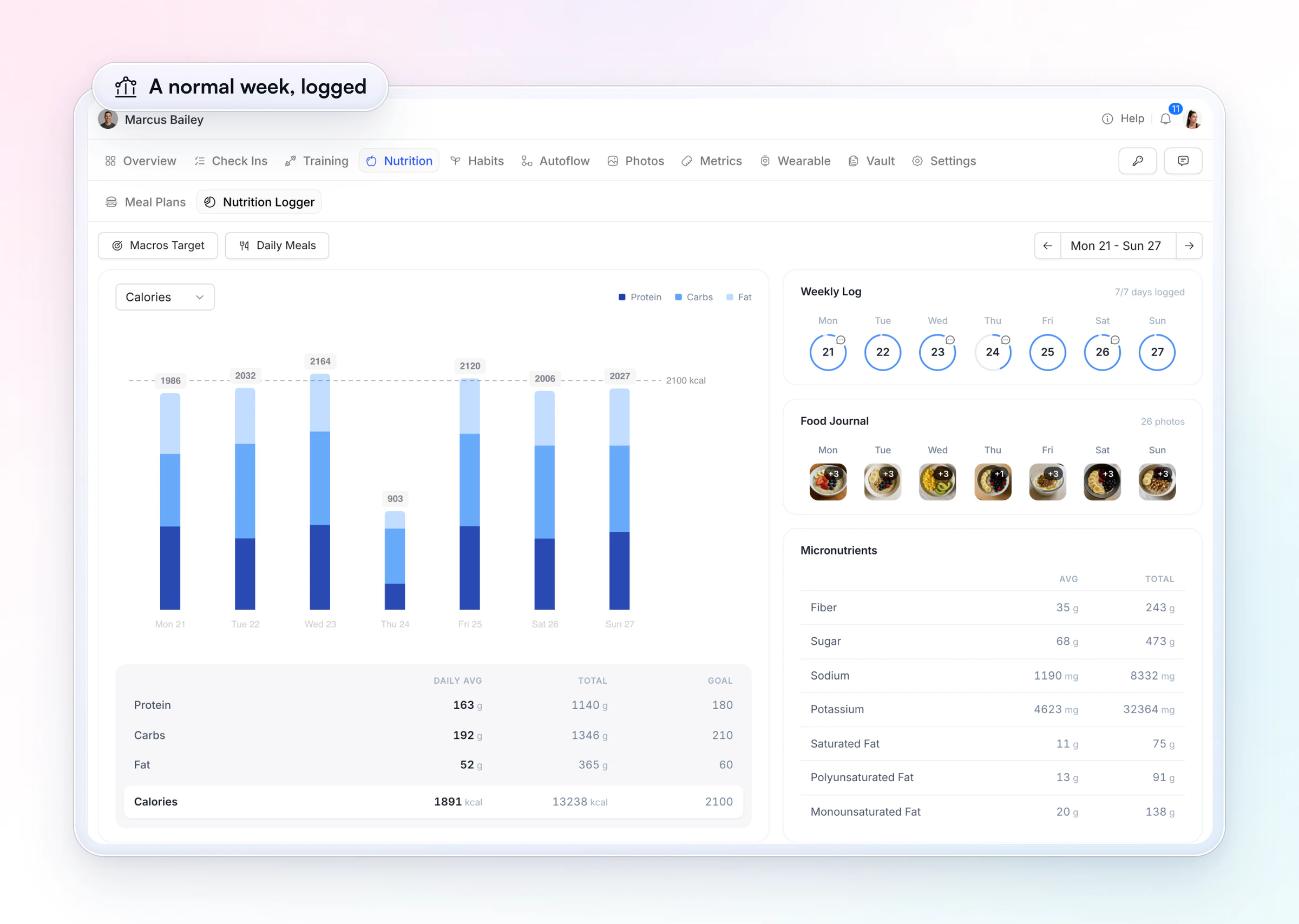Viewport: 1299px width, 924px height.
Task: Open the Metrics tab
Action: [x=712, y=161]
